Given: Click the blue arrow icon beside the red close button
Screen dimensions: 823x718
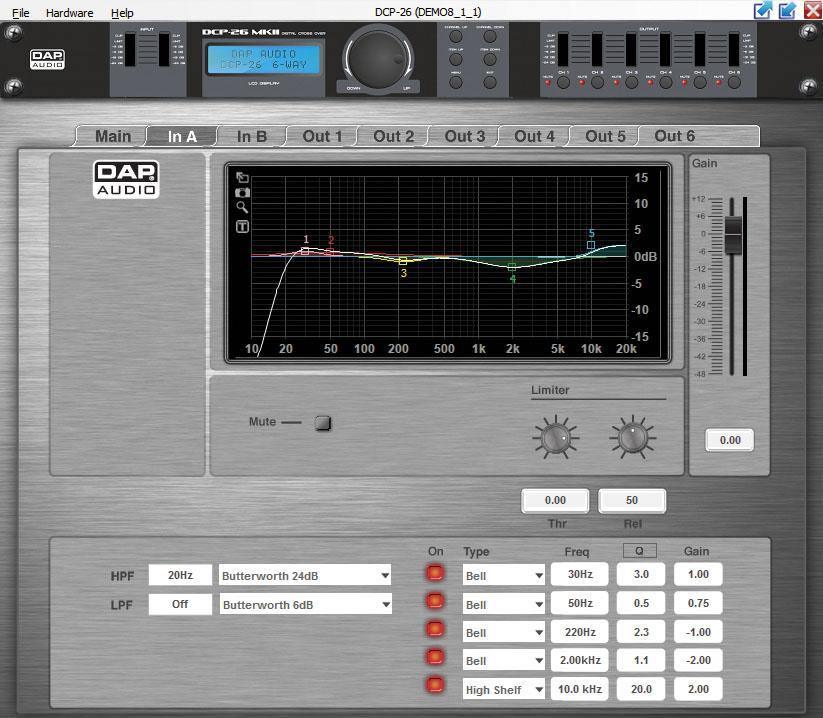Looking at the screenshot, I should click(787, 10).
